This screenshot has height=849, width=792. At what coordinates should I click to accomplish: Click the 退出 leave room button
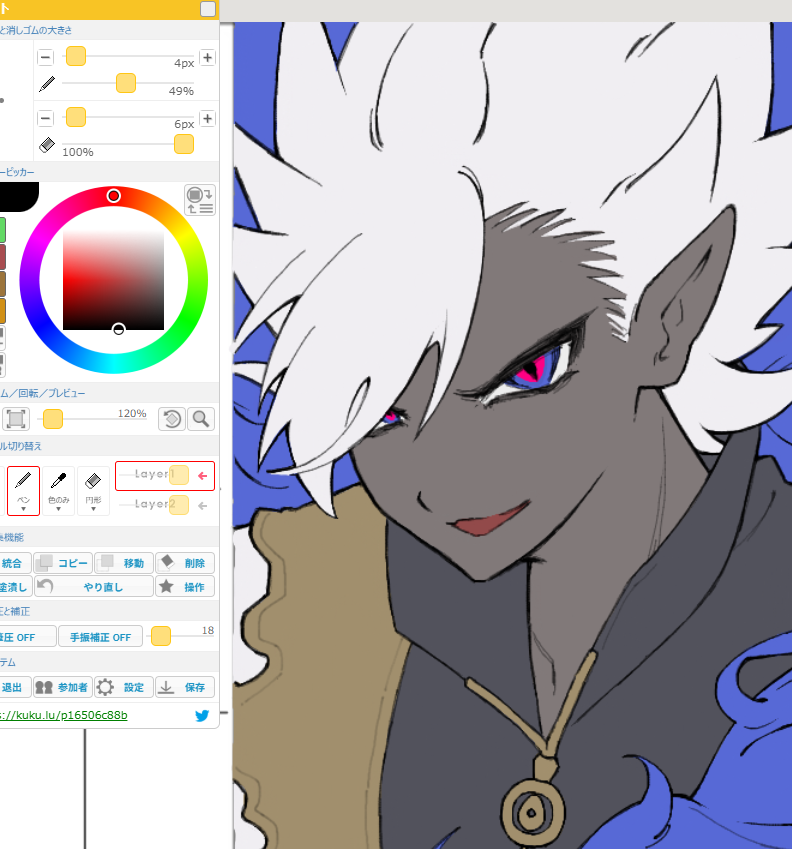[x=15, y=687]
